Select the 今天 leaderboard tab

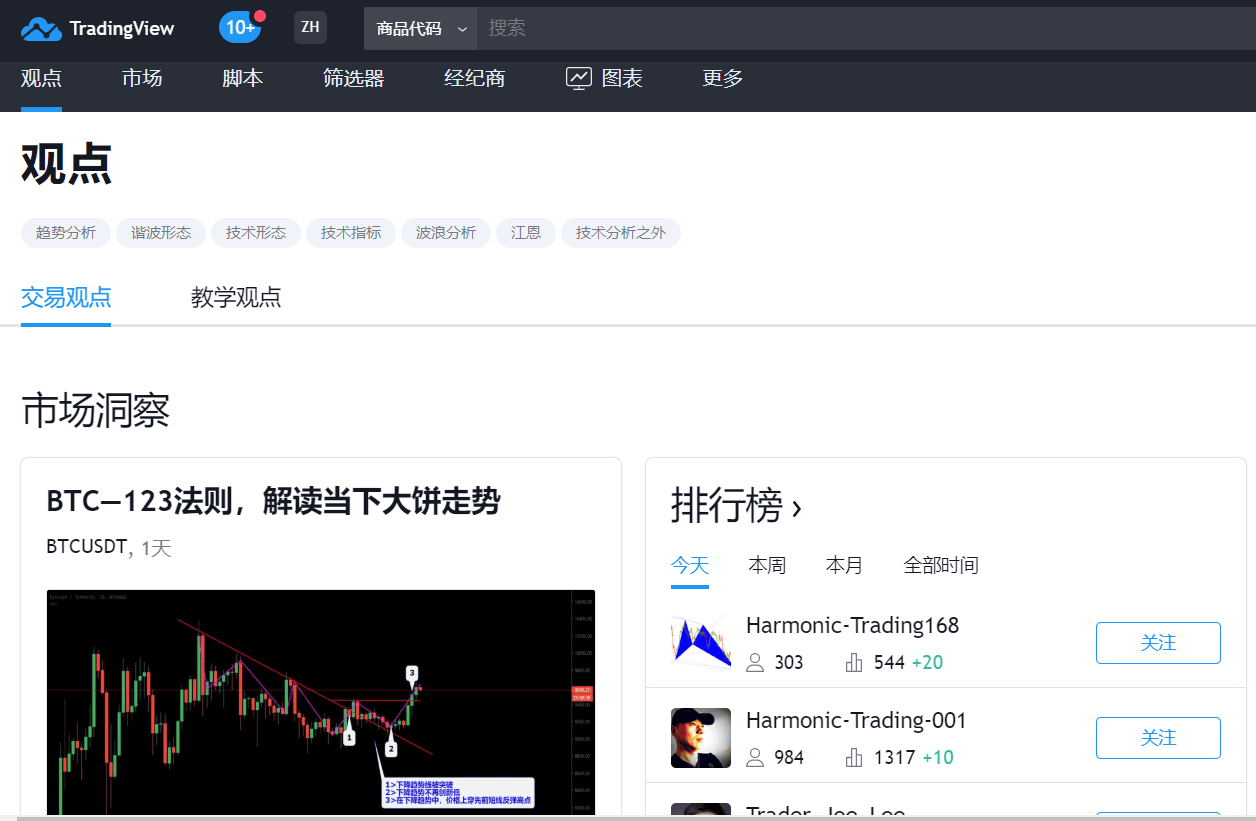[690, 565]
